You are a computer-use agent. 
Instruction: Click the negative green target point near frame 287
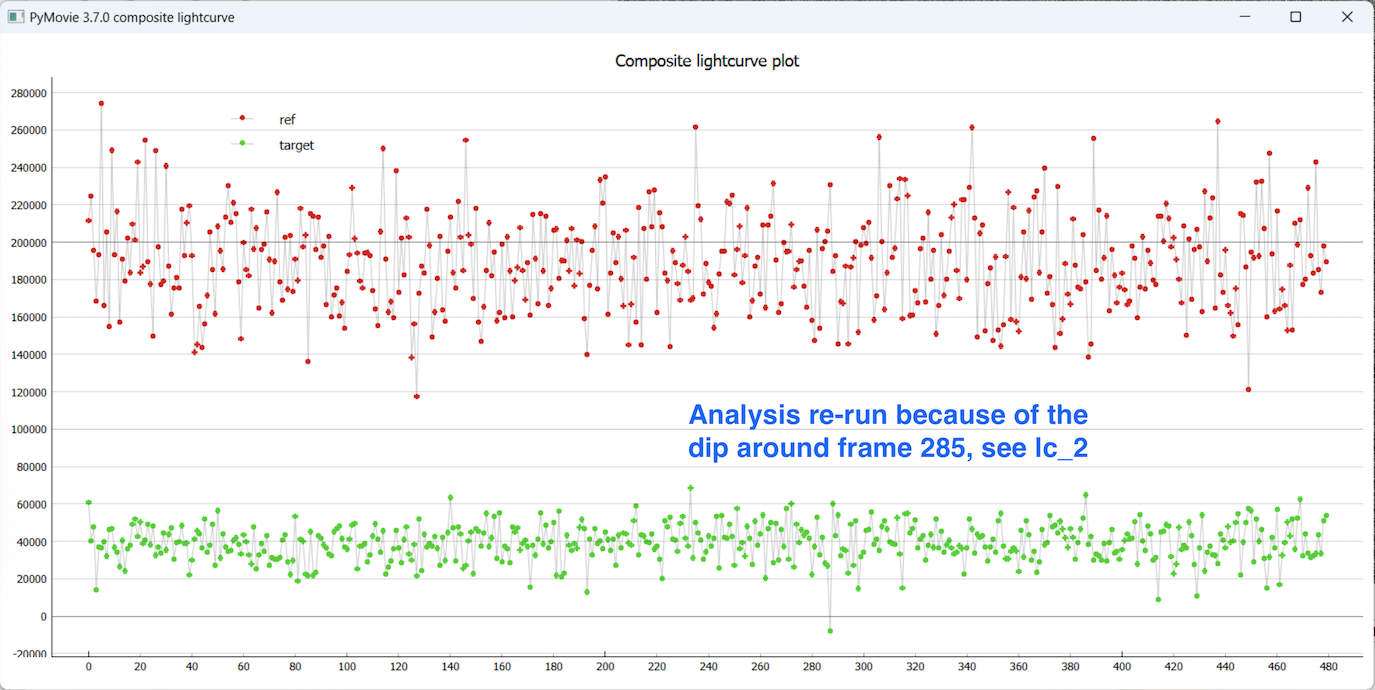coord(830,631)
